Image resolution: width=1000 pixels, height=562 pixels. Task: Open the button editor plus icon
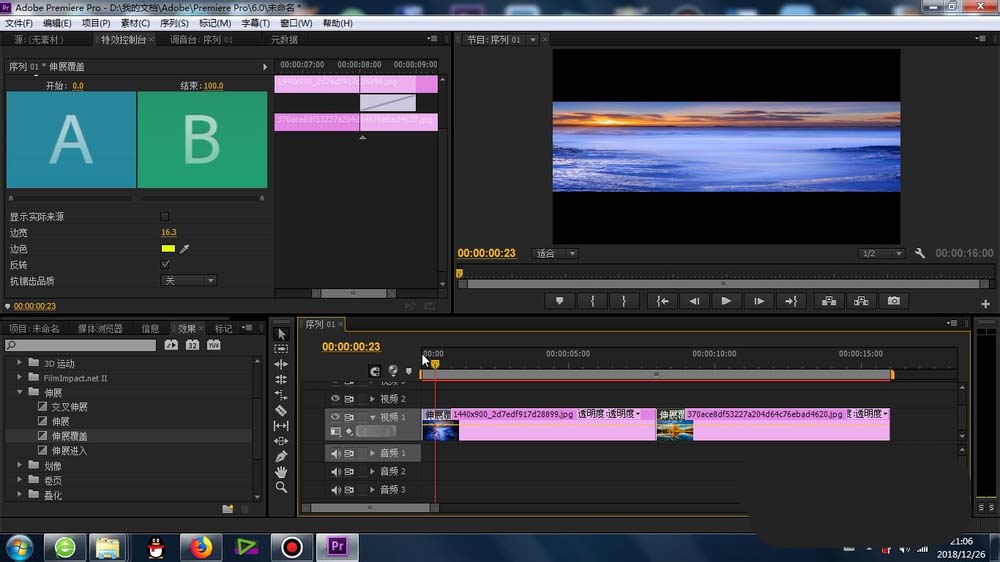(x=985, y=304)
